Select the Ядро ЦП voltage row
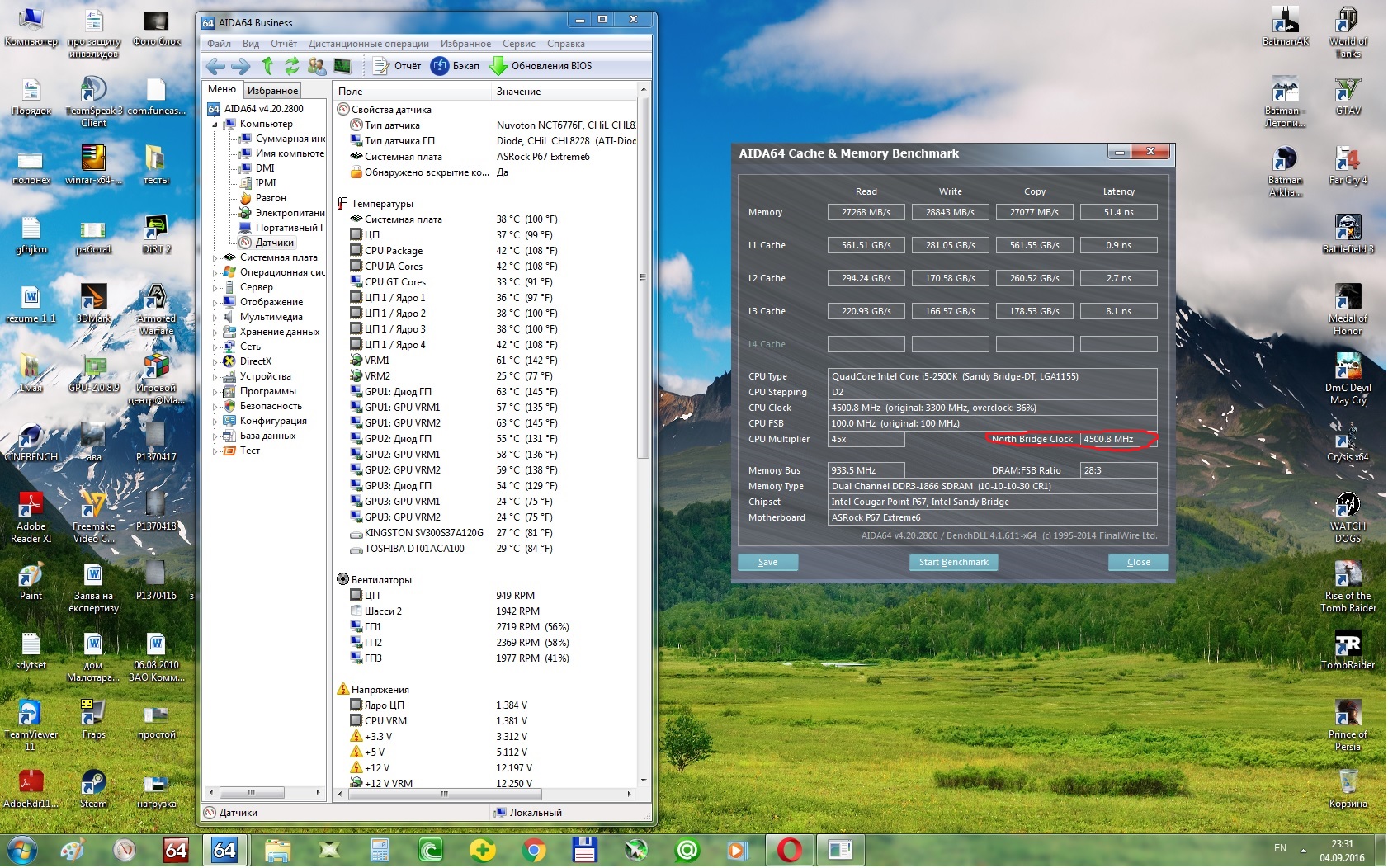 point(484,705)
